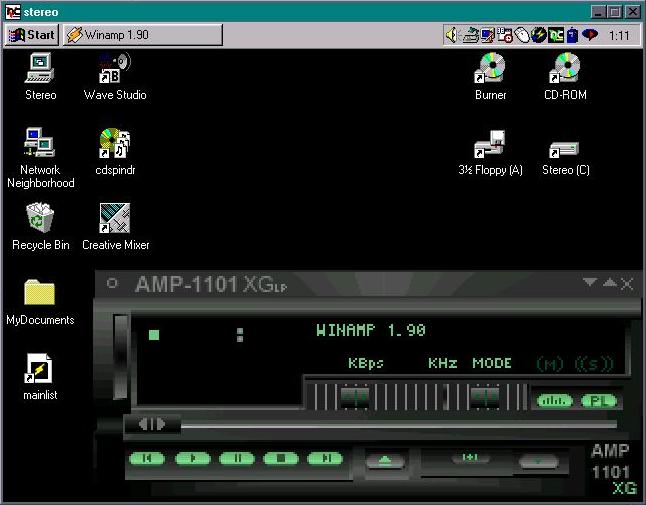Open the Winamp menu circle icon

click(112, 283)
